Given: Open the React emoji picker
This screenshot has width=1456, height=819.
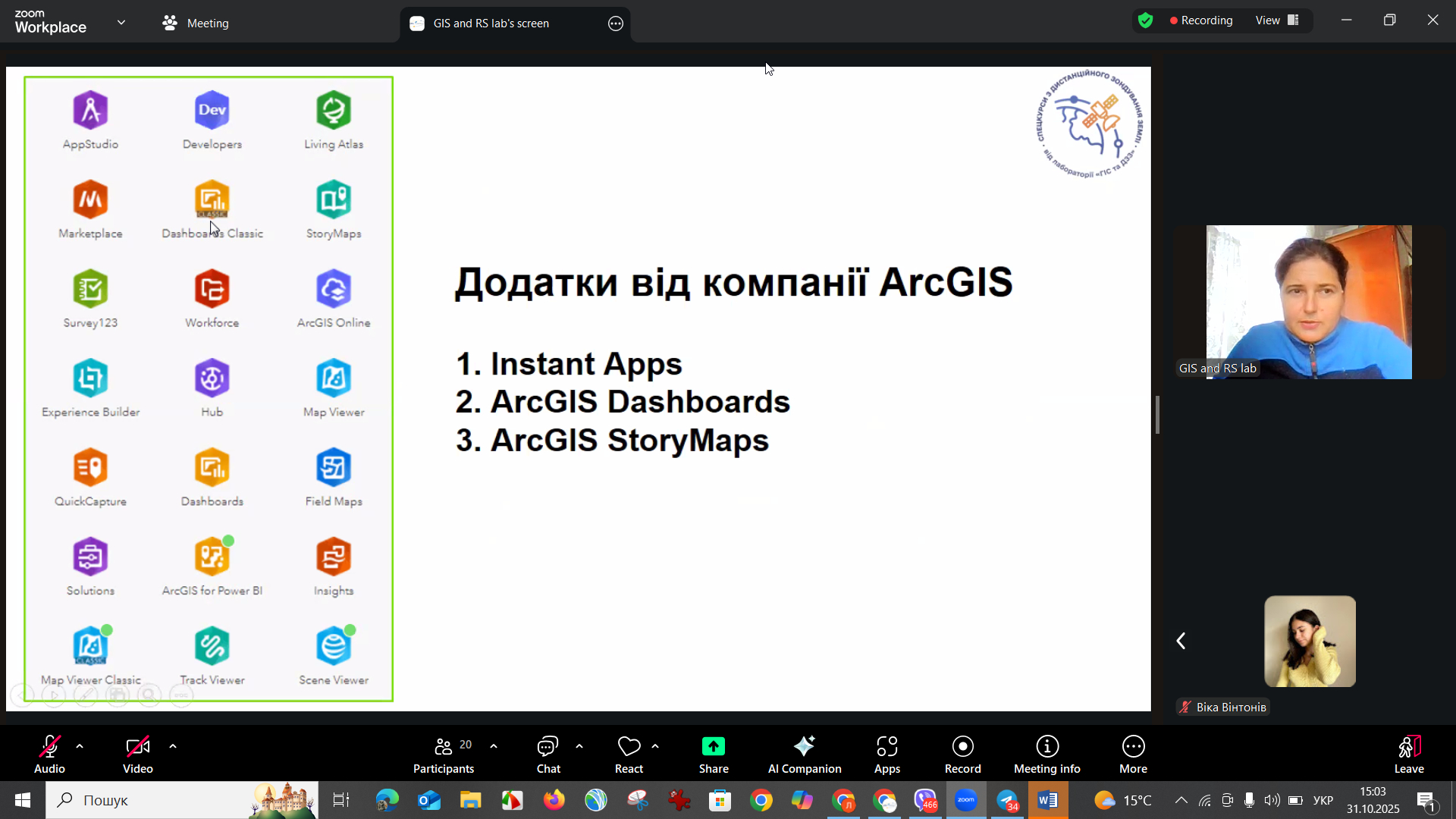Looking at the screenshot, I should point(629,754).
